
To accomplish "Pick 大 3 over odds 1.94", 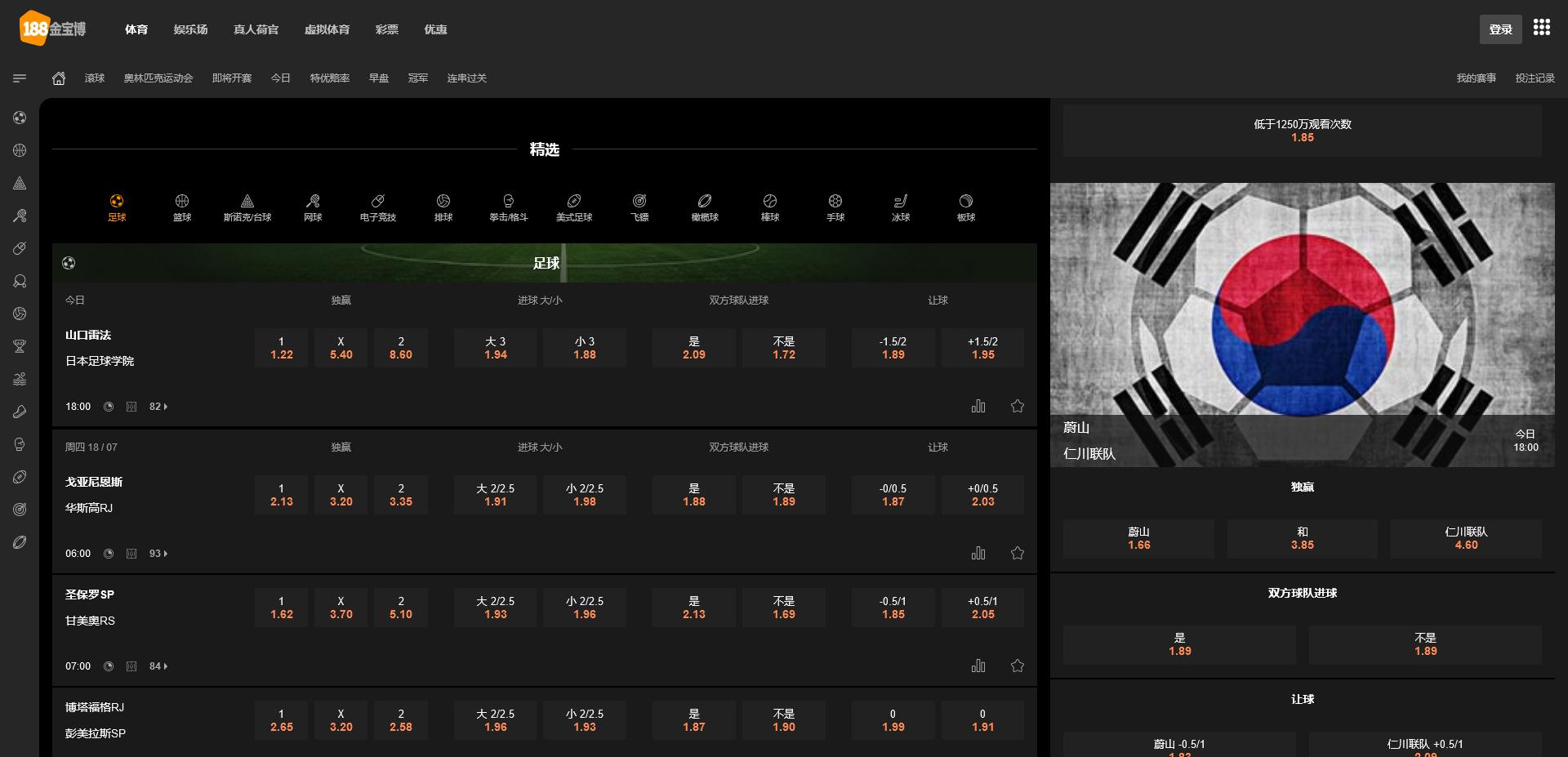I will (496, 348).
